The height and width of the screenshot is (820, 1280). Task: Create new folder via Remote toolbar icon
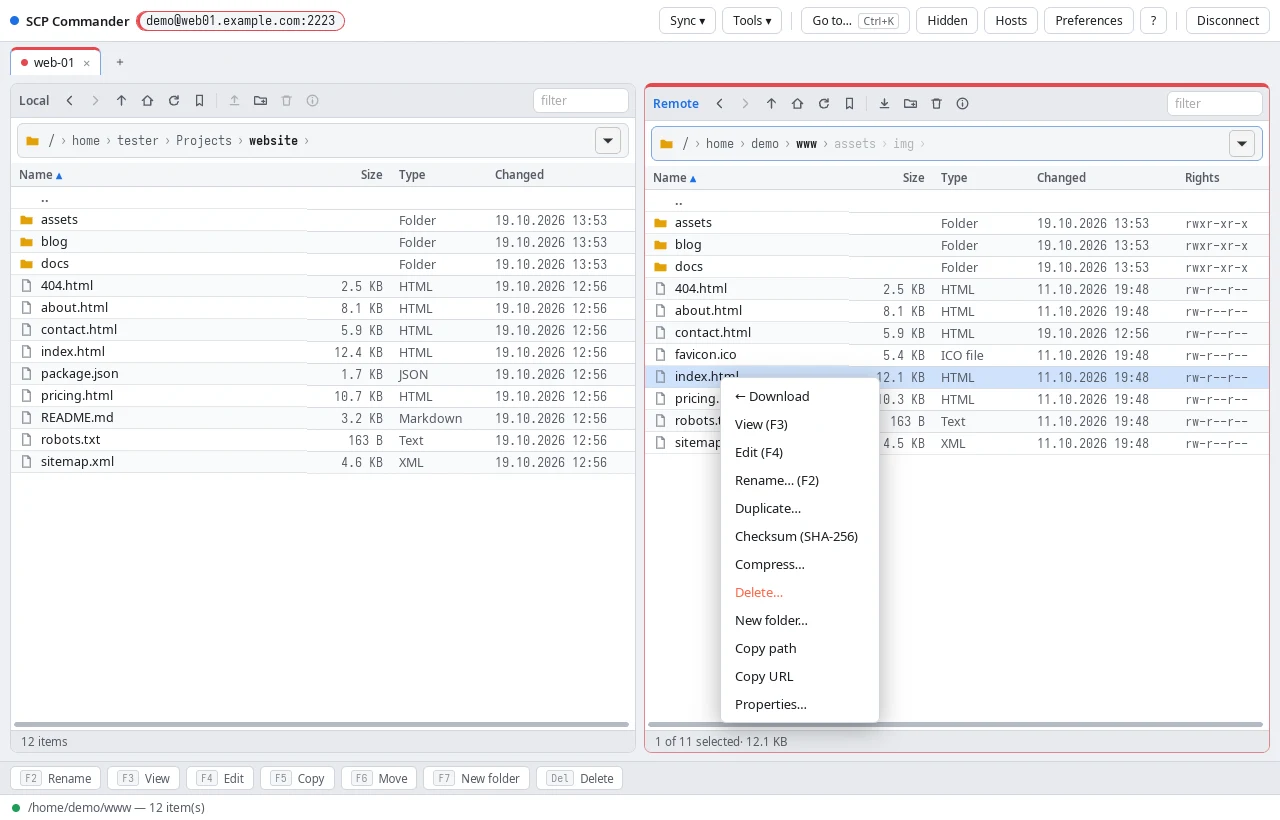(910, 103)
